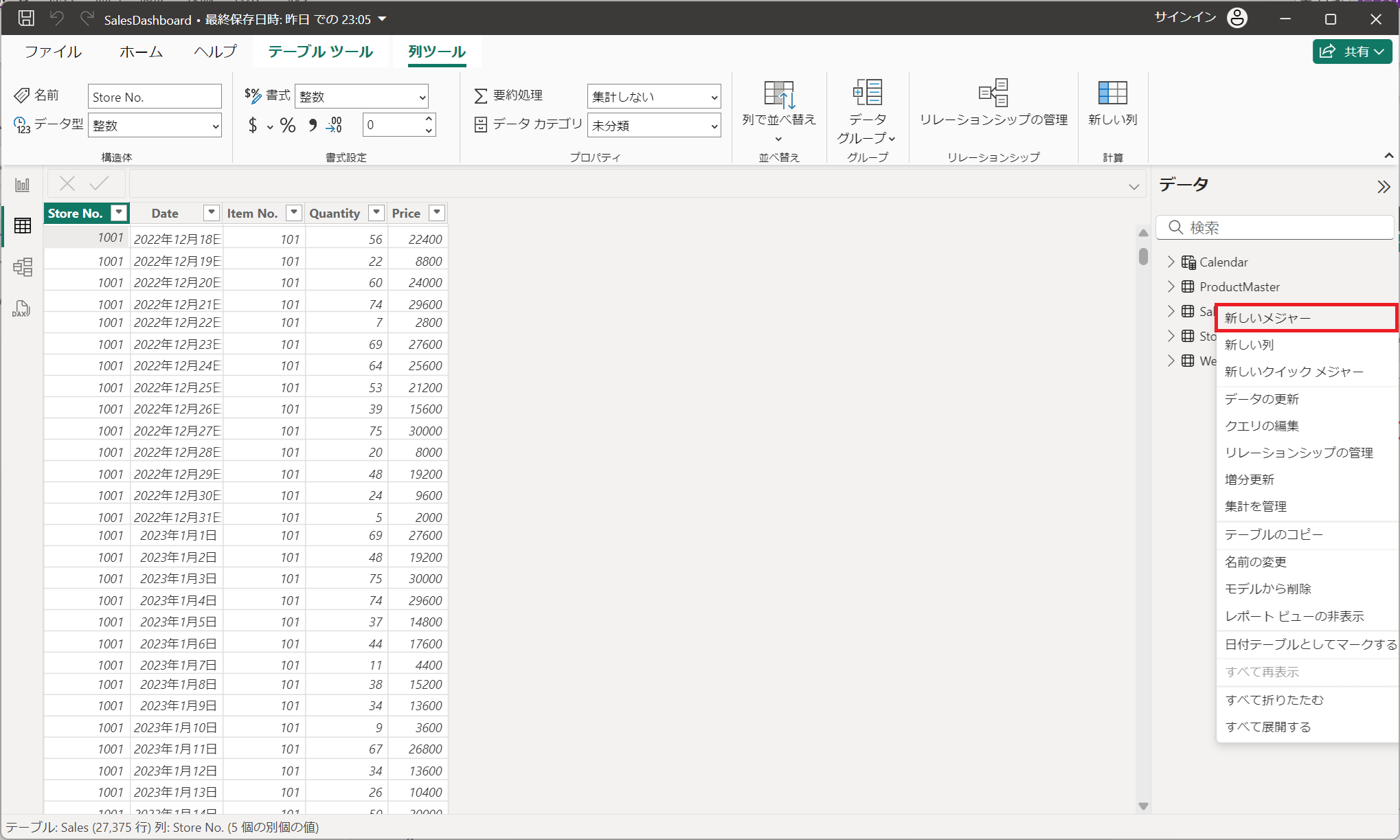Viewport: 1400px width, 840px height.
Task: Click the 共有 share button
Action: (1351, 52)
